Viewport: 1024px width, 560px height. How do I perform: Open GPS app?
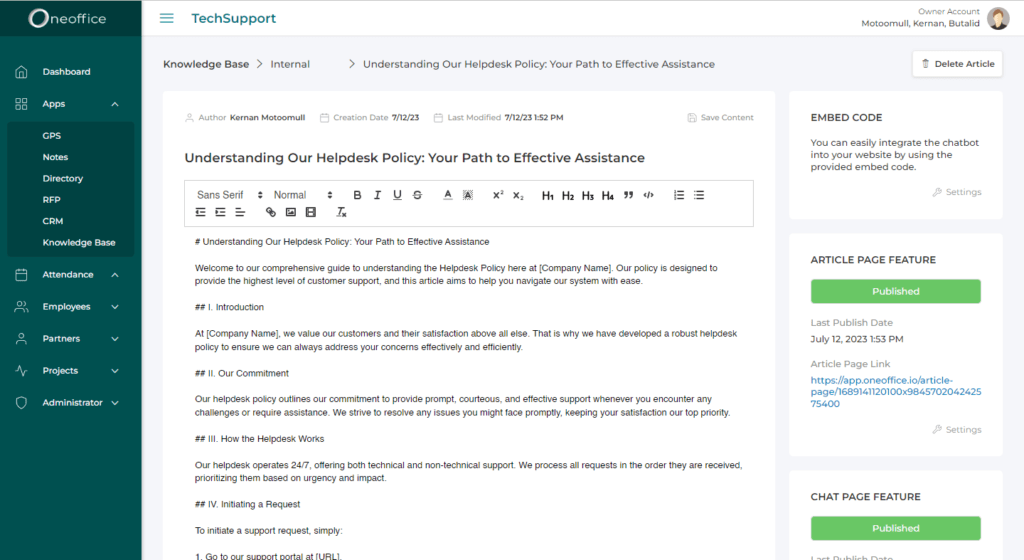point(52,136)
